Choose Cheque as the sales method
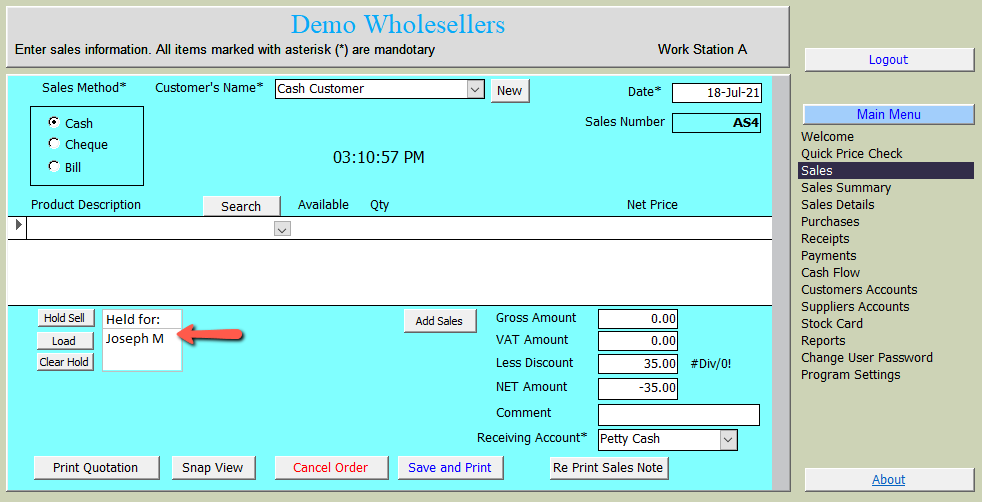The image size is (982, 502). click(54, 144)
